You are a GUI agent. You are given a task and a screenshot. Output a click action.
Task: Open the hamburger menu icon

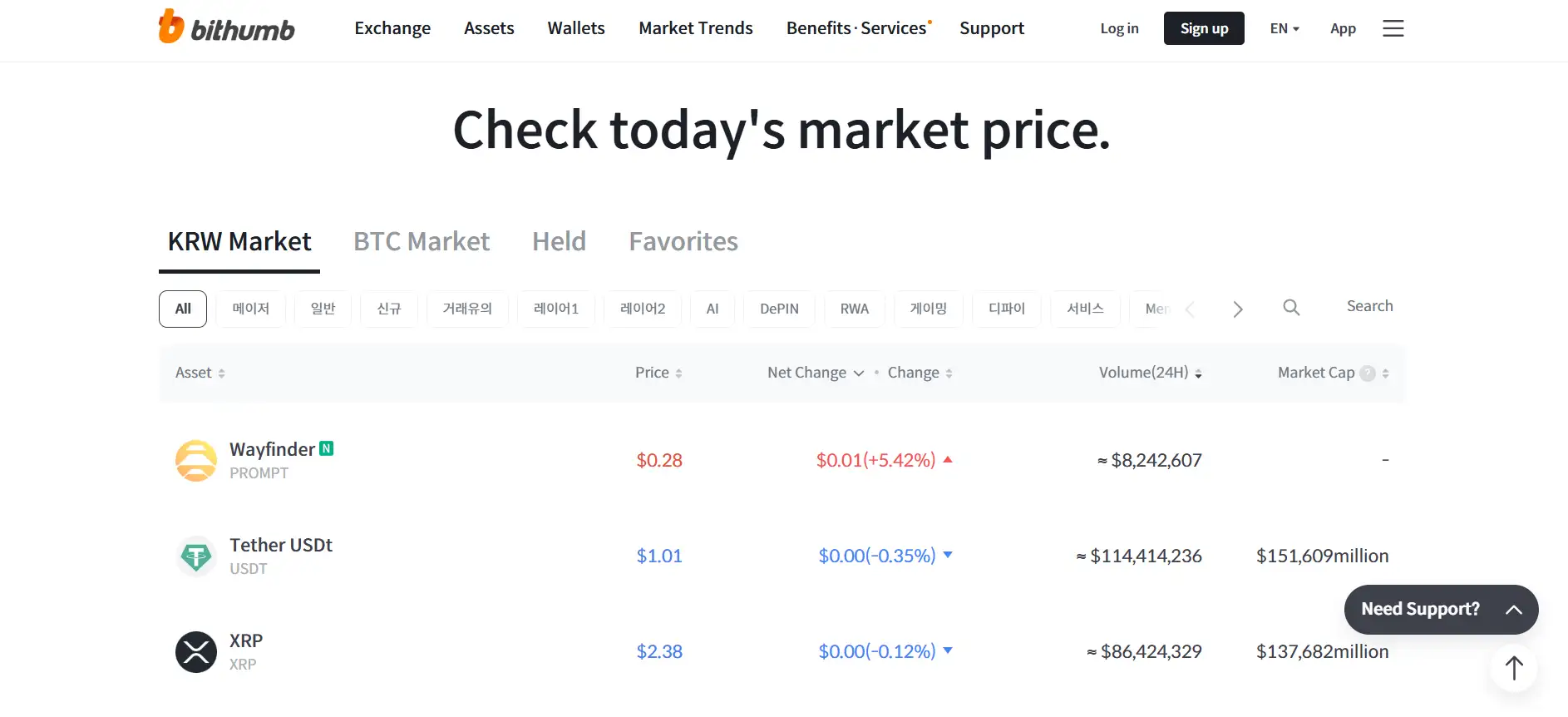pos(1393,28)
